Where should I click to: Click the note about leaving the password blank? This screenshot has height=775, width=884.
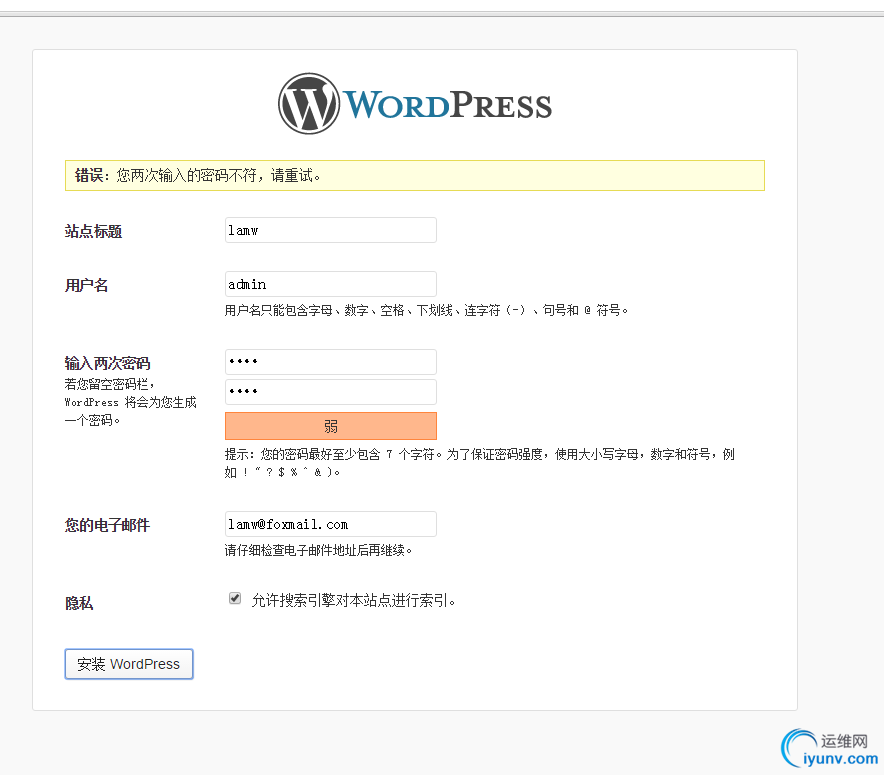pyautogui.click(x=130, y=402)
